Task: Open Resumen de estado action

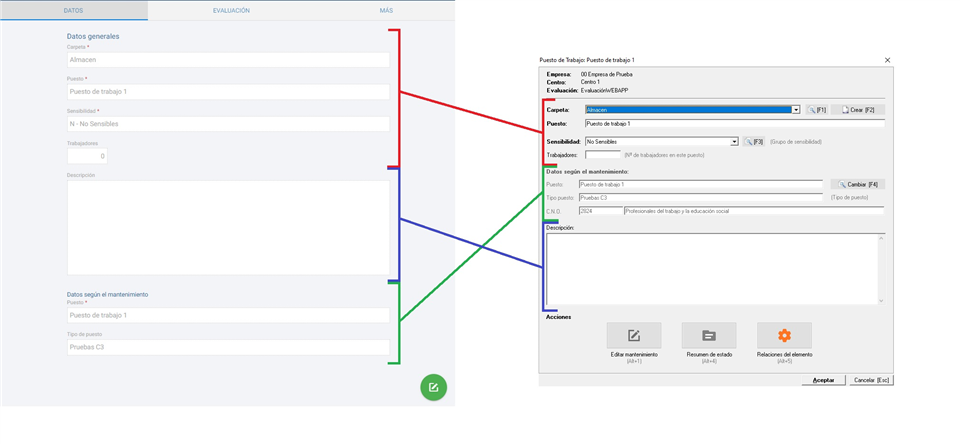Action: (x=709, y=336)
